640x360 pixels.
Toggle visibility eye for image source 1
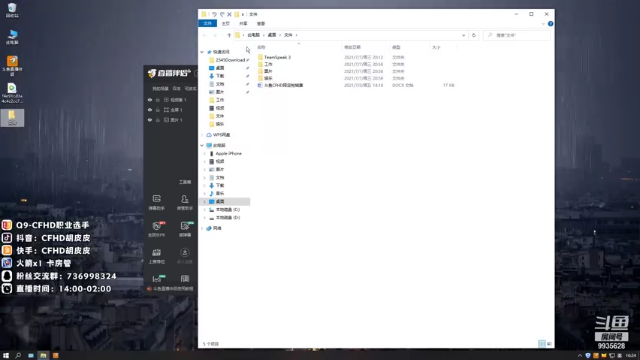[150, 120]
